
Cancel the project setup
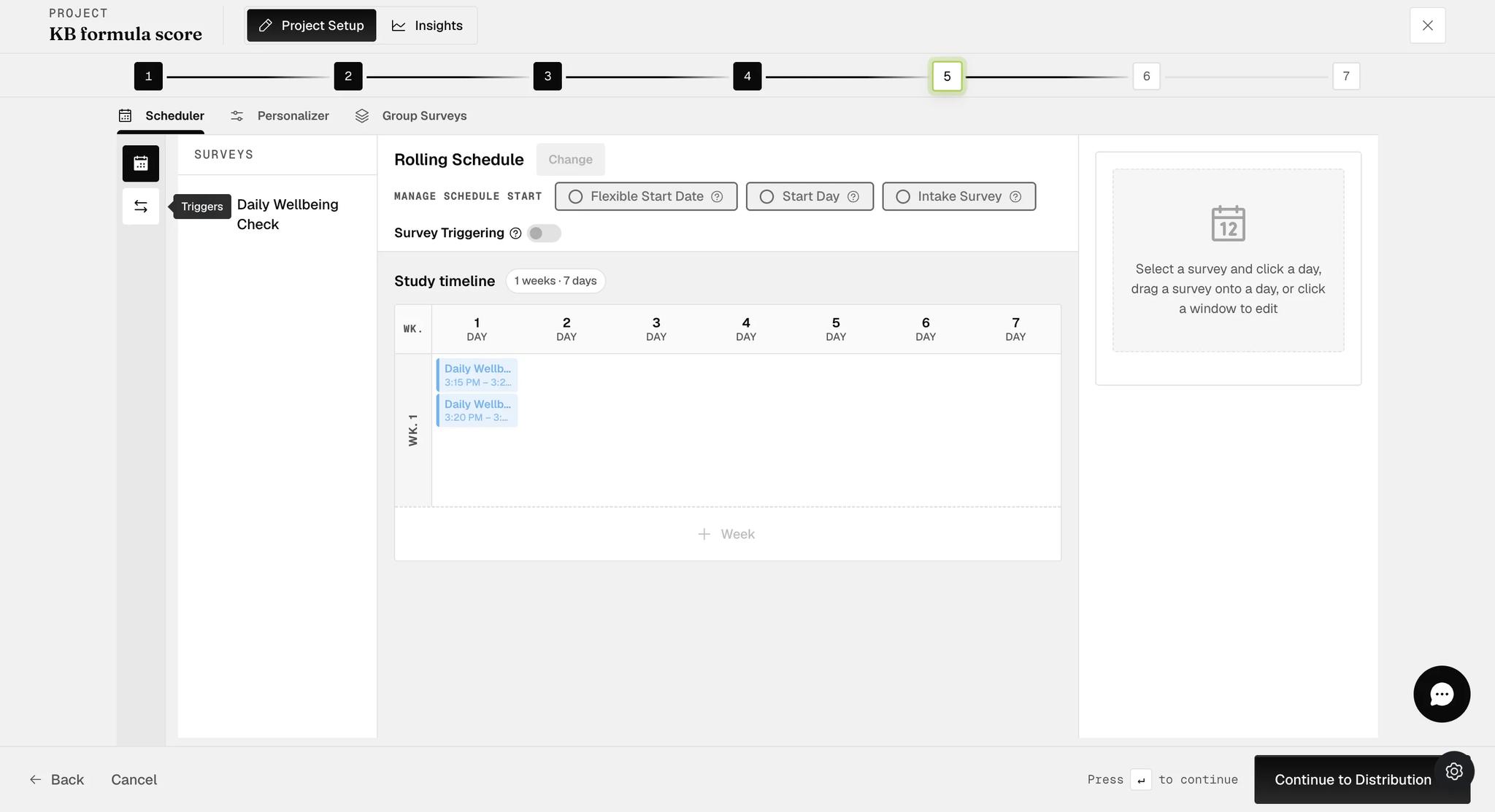click(x=134, y=779)
